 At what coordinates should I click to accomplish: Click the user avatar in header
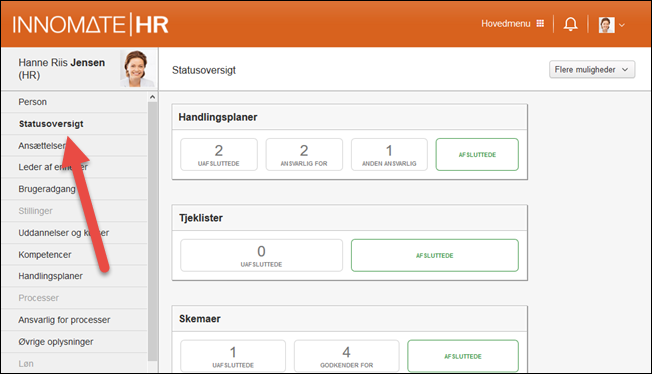(606, 25)
